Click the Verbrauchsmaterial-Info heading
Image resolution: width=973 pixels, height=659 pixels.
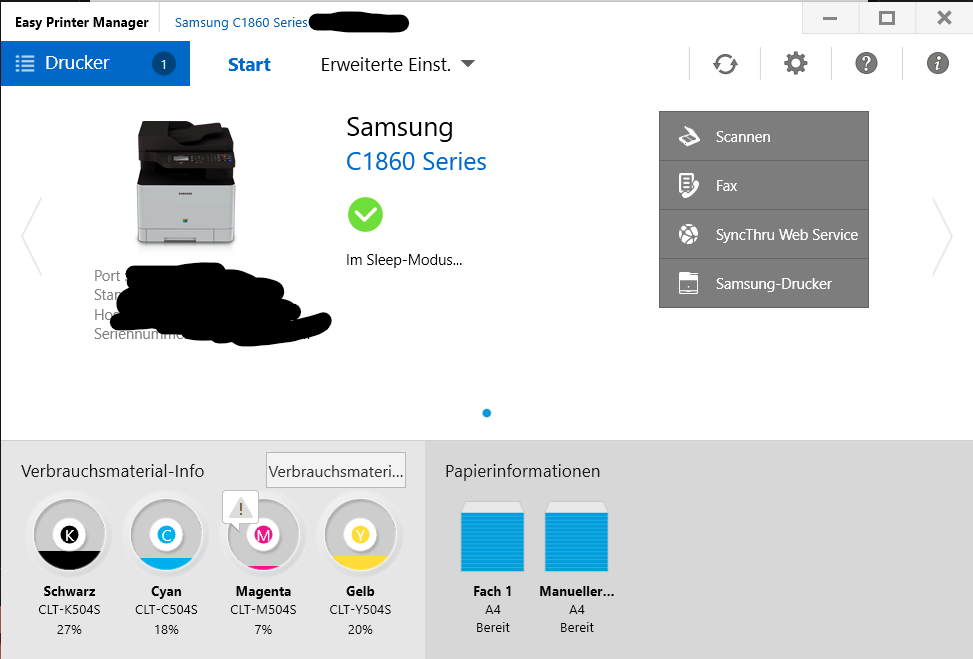click(112, 471)
